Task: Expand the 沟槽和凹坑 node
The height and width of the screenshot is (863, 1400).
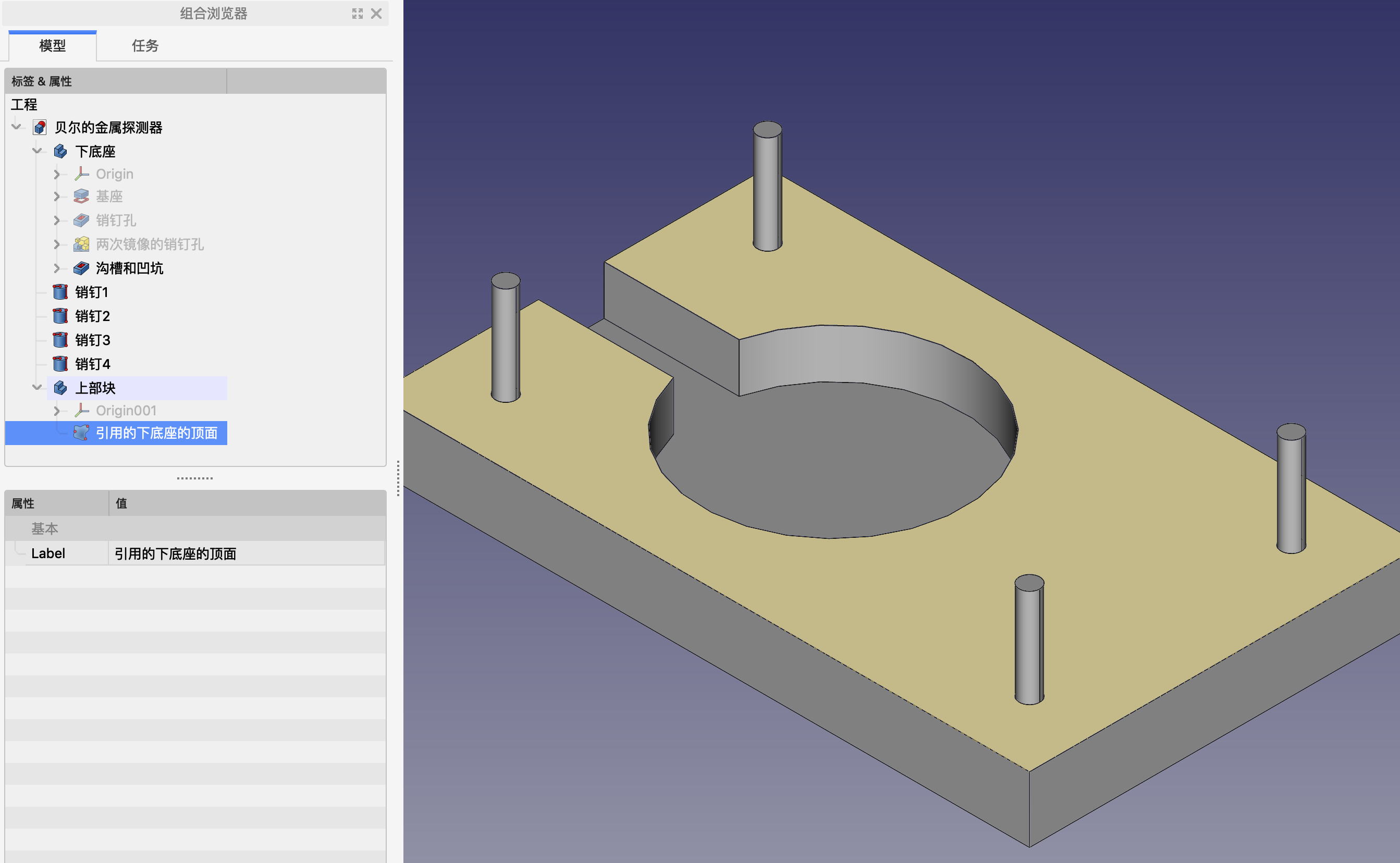Action: click(x=56, y=268)
